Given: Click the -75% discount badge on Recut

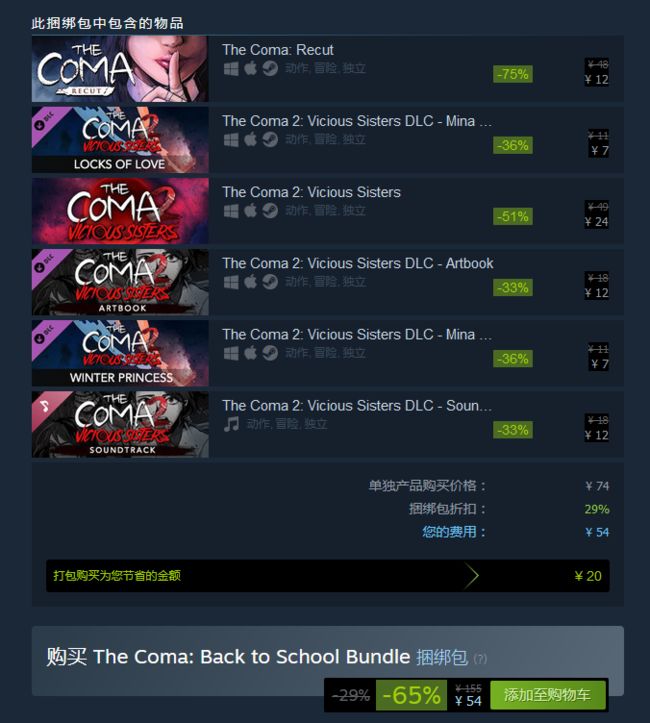Looking at the screenshot, I should click(513, 74).
